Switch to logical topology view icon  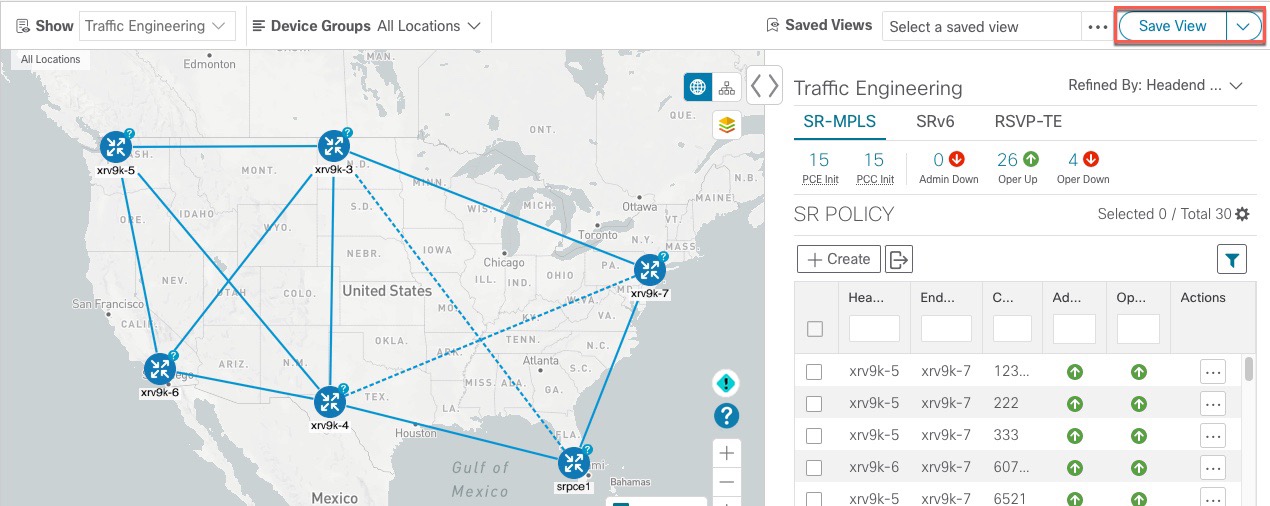point(727,87)
